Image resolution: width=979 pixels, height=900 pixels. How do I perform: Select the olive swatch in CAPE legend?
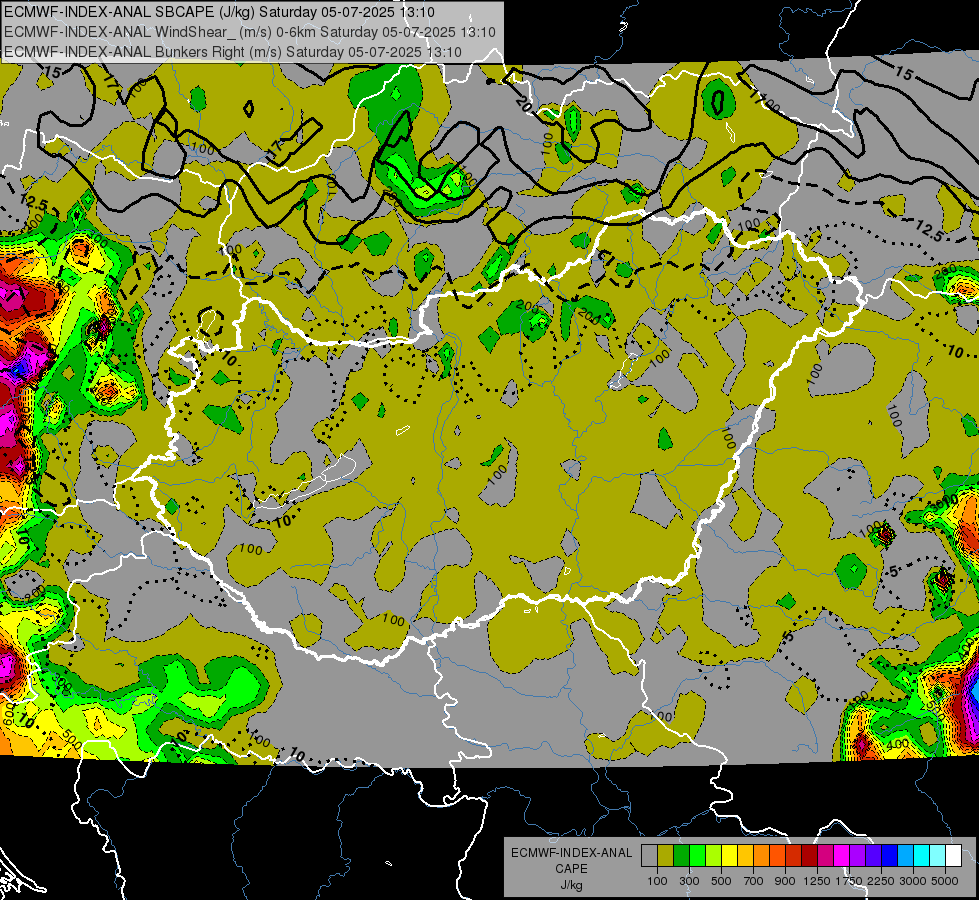[x=665, y=855]
